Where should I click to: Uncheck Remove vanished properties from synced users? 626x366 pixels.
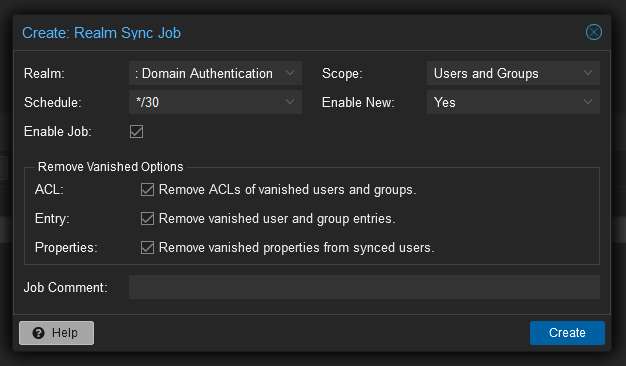(147, 247)
